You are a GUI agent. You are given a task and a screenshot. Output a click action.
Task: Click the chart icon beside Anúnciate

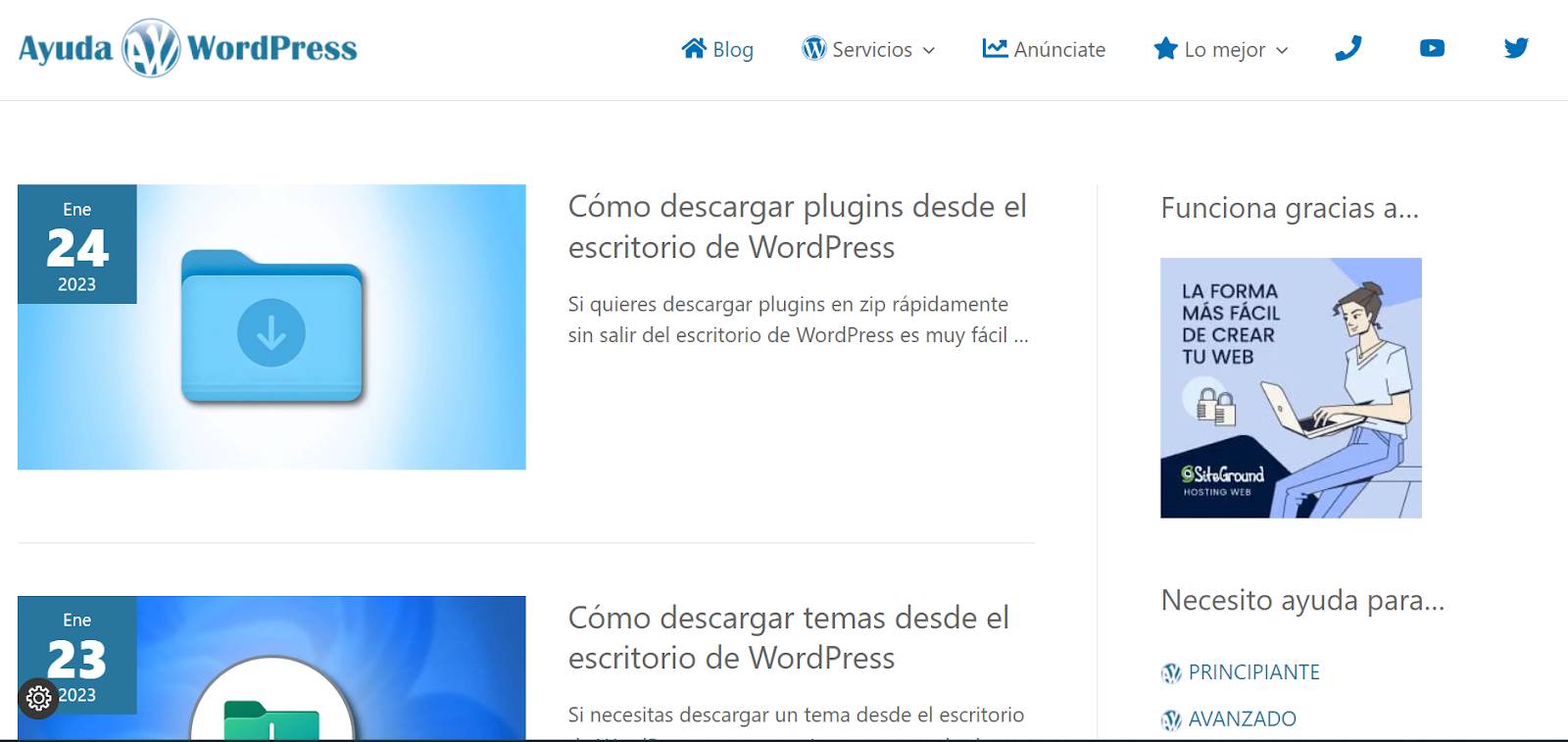(995, 48)
